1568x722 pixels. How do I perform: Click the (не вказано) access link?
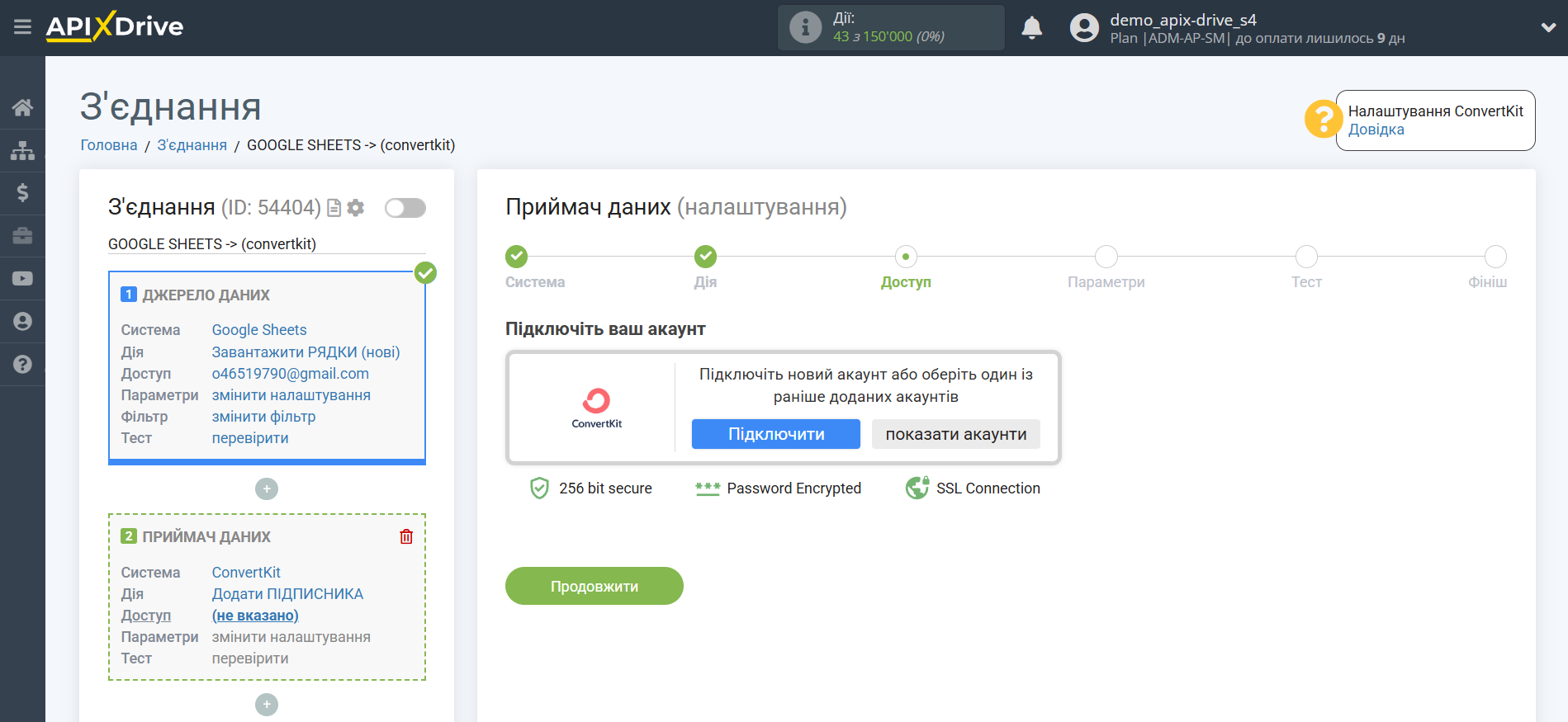pos(255,616)
